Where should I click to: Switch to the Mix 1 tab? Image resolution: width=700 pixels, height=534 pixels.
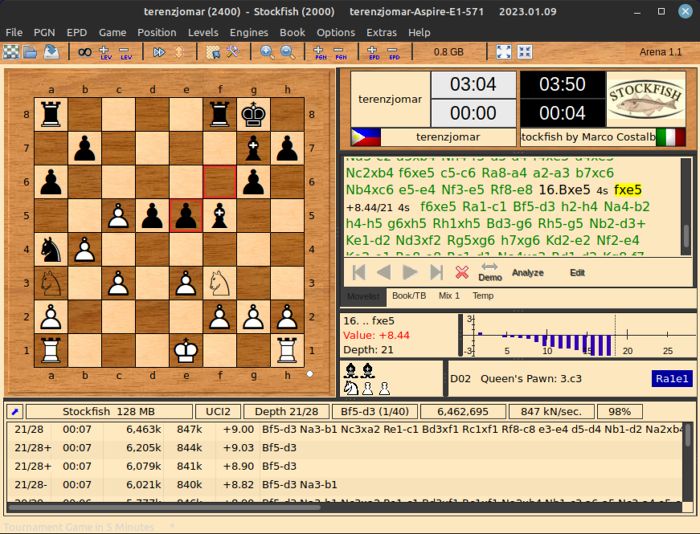pos(449,296)
